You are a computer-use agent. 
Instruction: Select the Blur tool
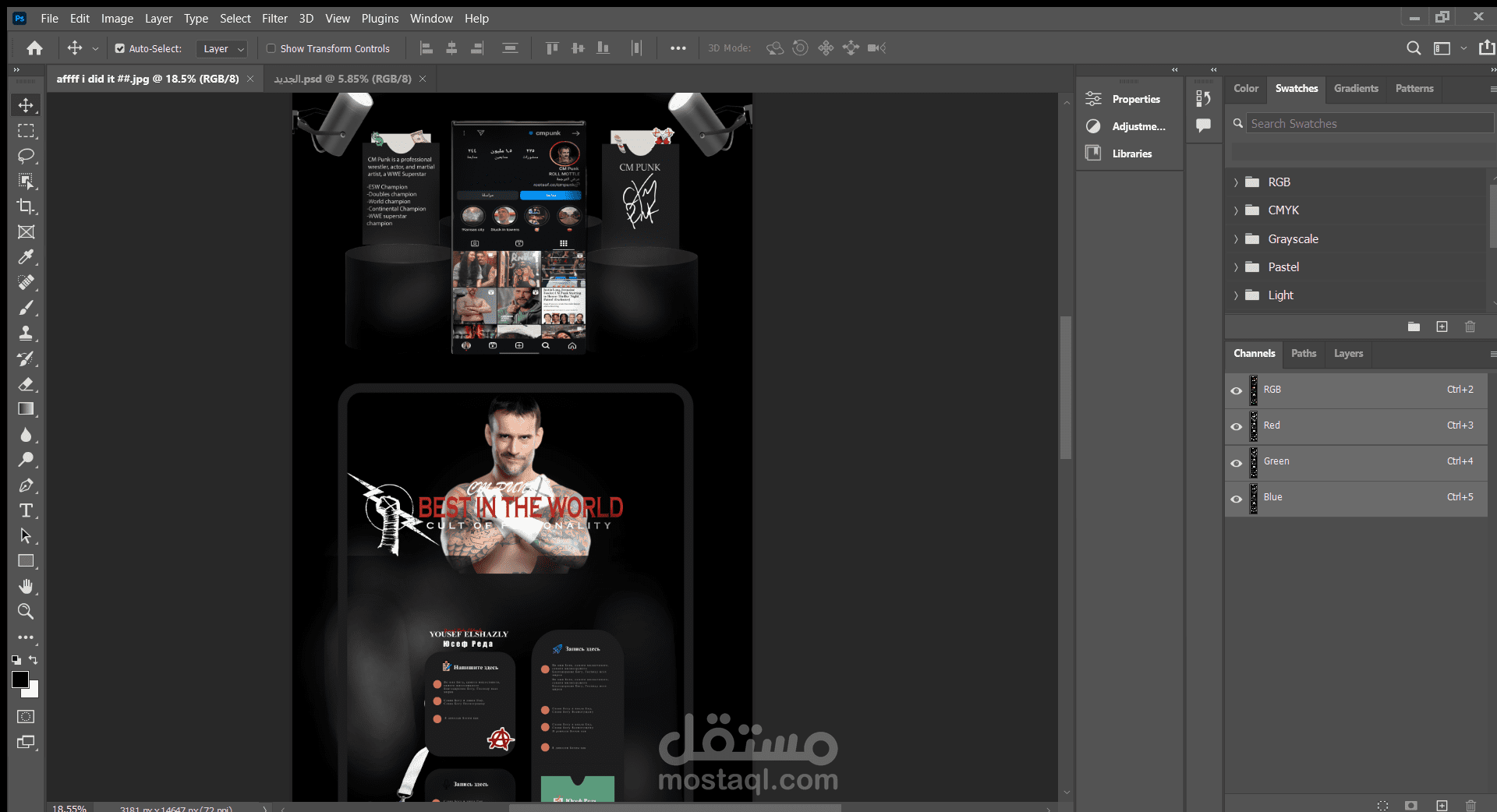click(x=26, y=434)
